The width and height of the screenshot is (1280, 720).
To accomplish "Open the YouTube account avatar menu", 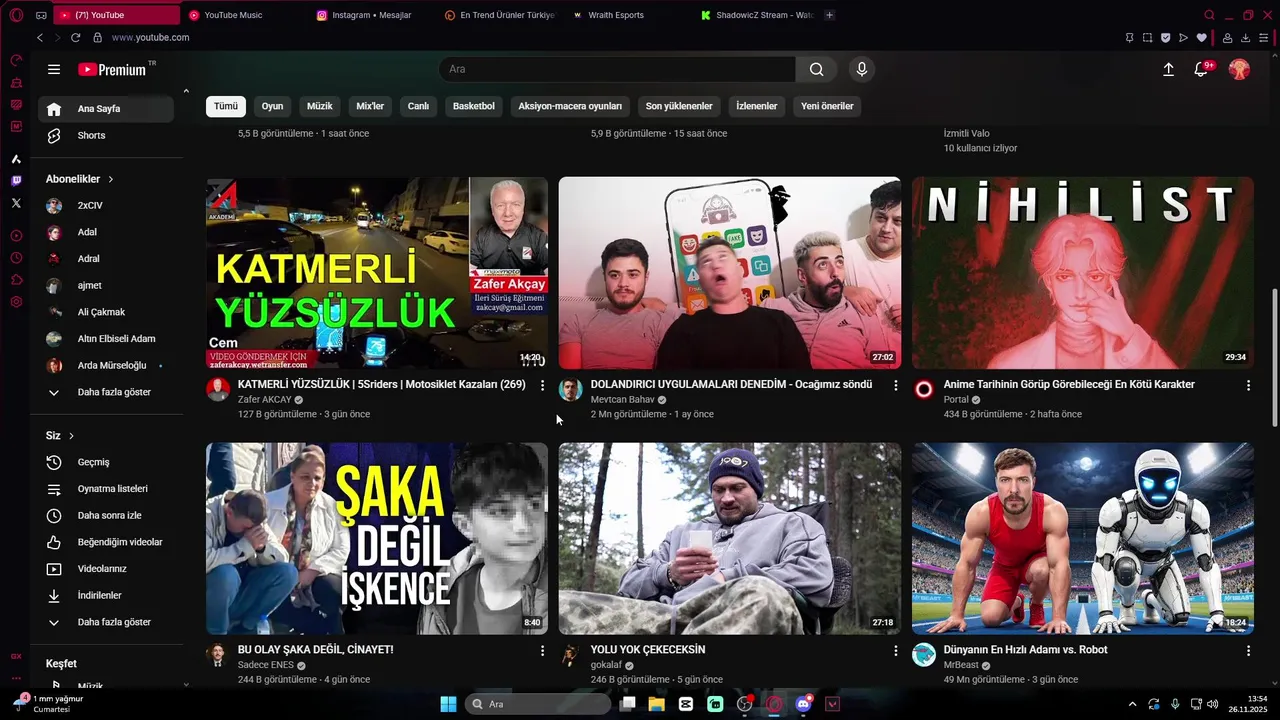I will pos(1239,69).
